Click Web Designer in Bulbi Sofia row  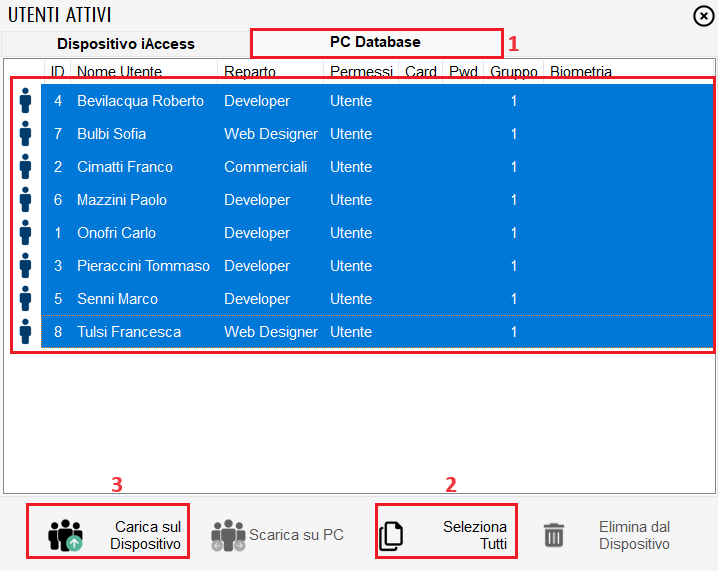271,134
